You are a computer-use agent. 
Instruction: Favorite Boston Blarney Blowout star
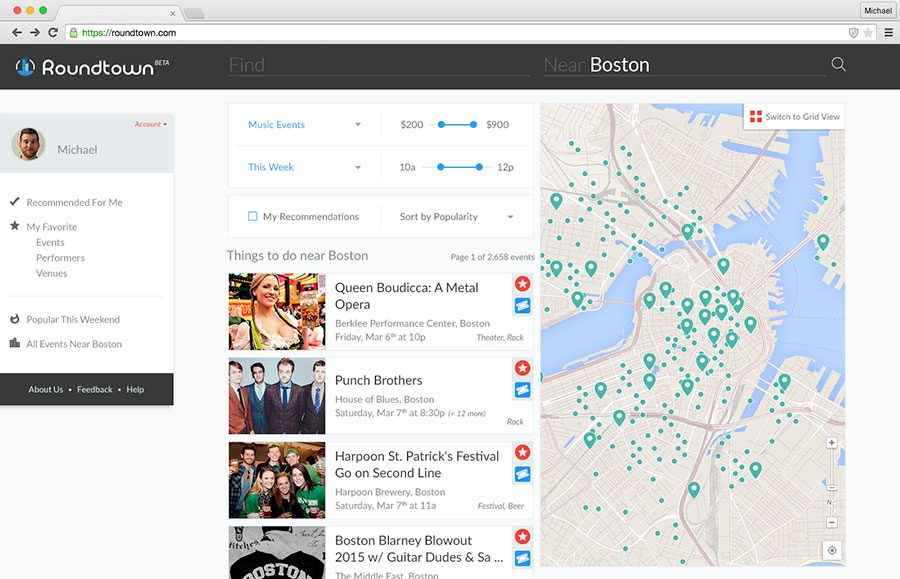522,537
